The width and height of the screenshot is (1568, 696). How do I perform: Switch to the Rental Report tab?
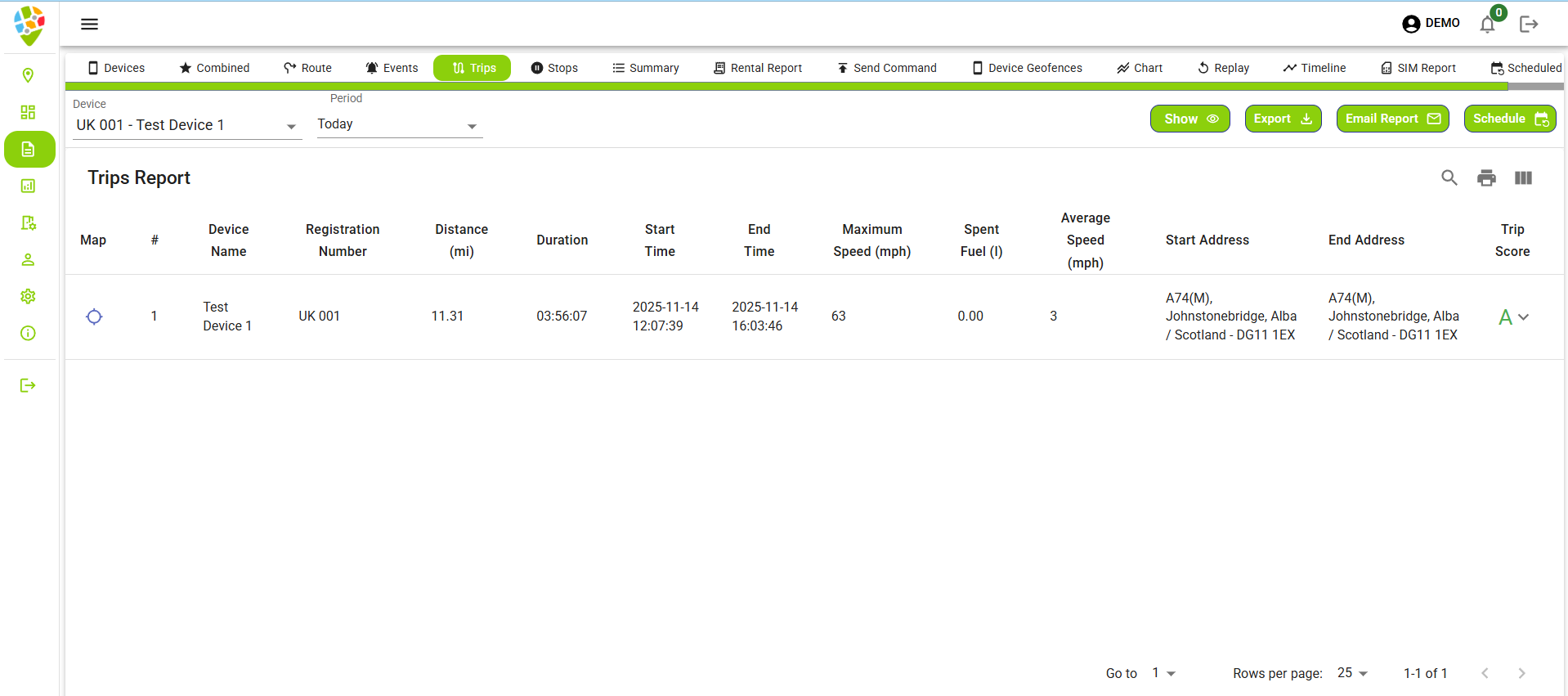(757, 68)
